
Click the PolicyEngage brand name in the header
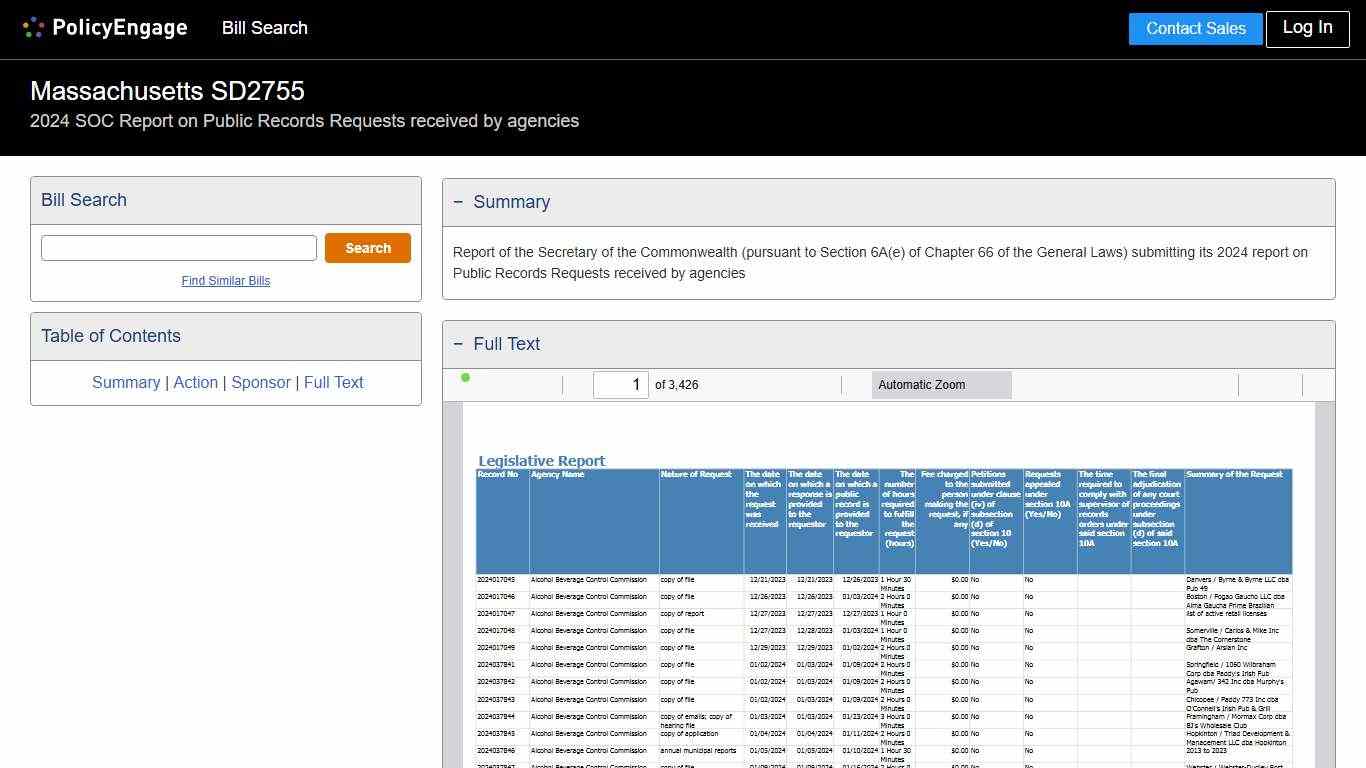120,27
